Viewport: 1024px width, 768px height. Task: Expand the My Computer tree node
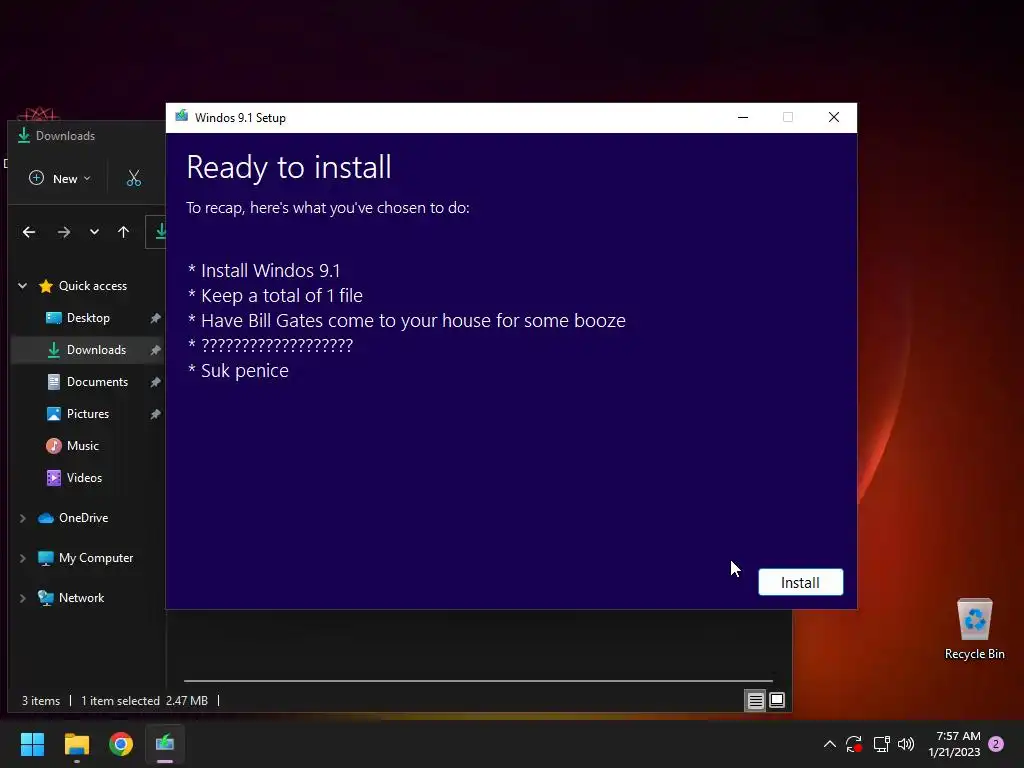click(x=23, y=558)
